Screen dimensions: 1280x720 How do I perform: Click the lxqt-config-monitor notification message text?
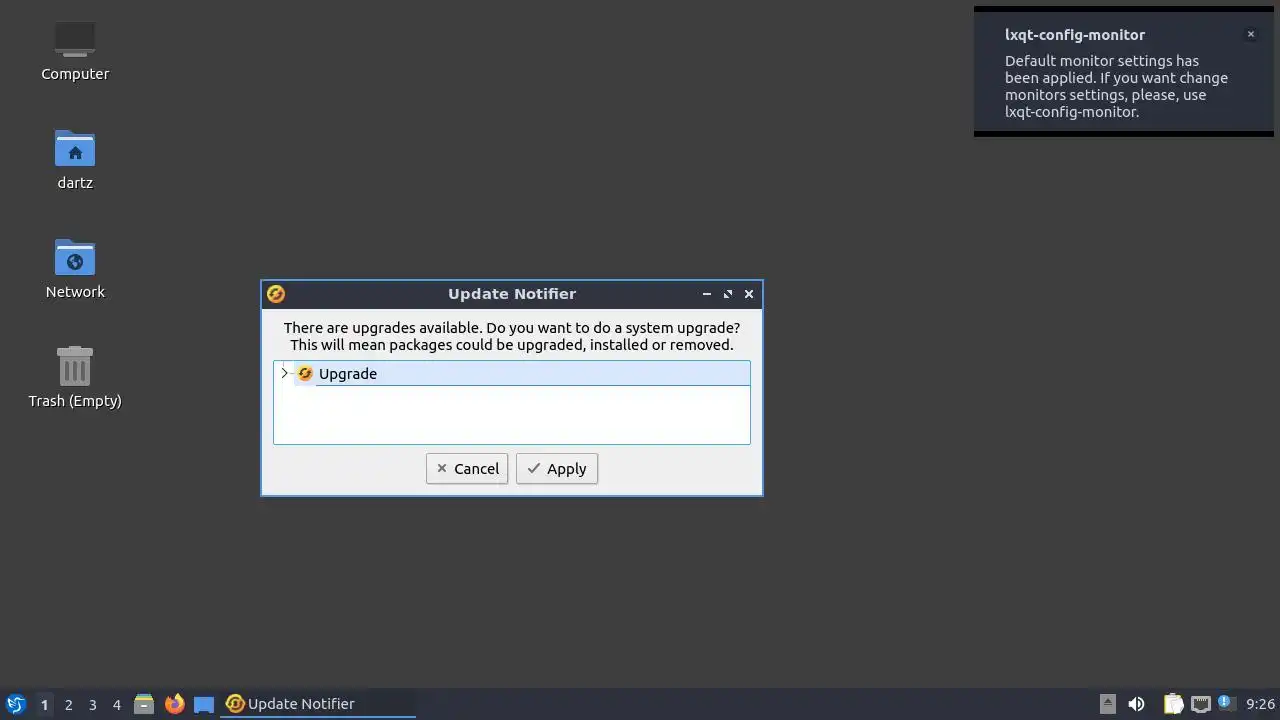click(x=1116, y=86)
